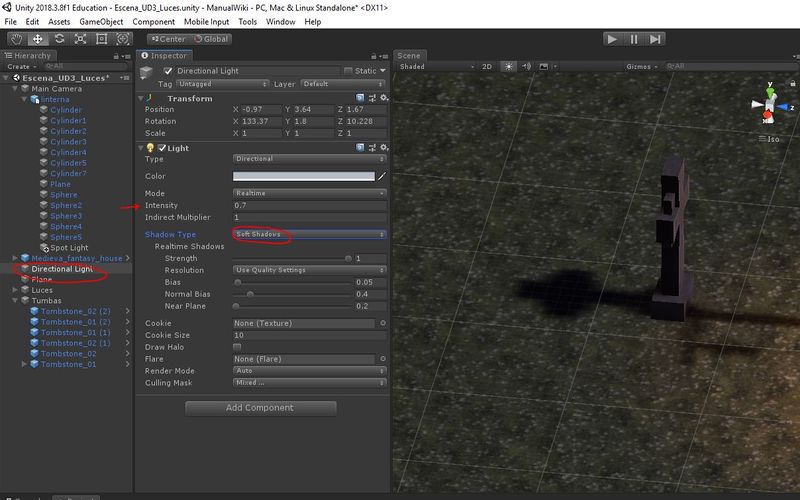Select the Rotate tool

59,39
